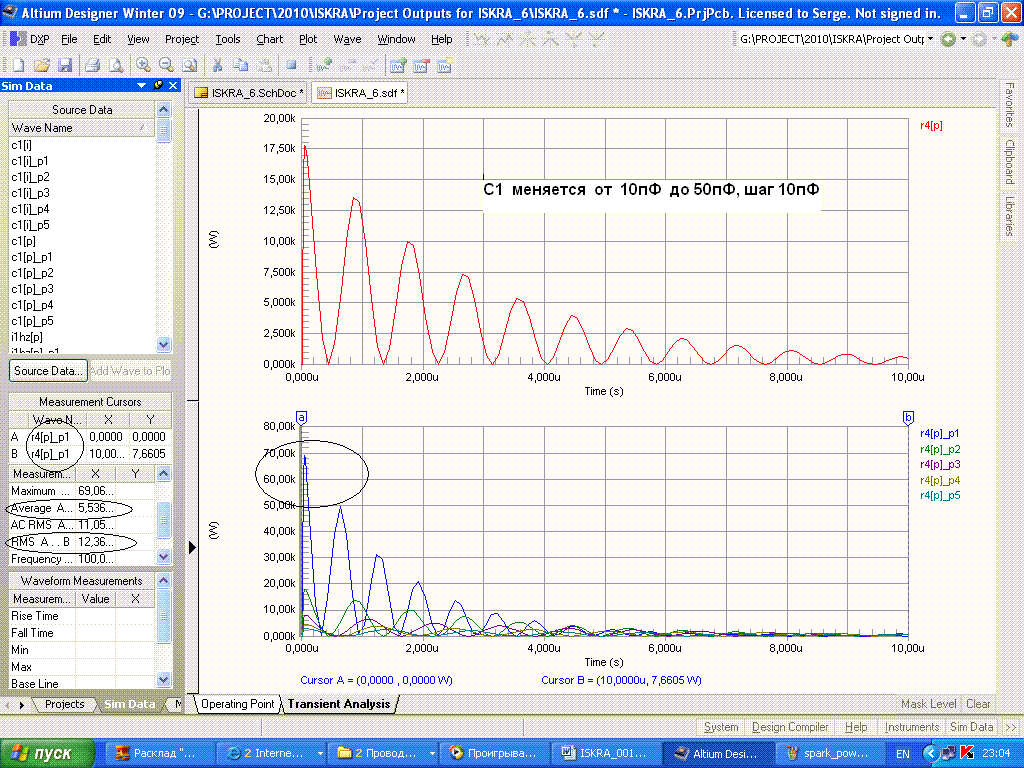Cut selection using scissors icon
This screenshot has width=1024, height=768.
point(217,65)
